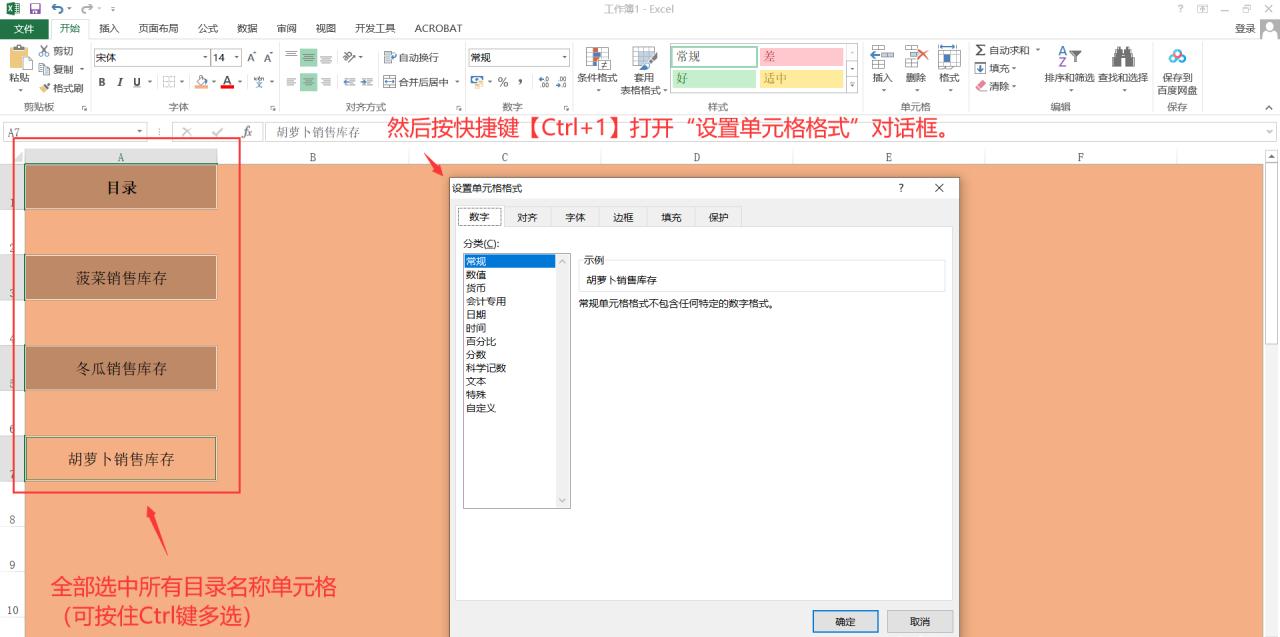Select the 菠菜销售库存 cell
Screen dimensions: 1280x637
[x=121, y=278]
